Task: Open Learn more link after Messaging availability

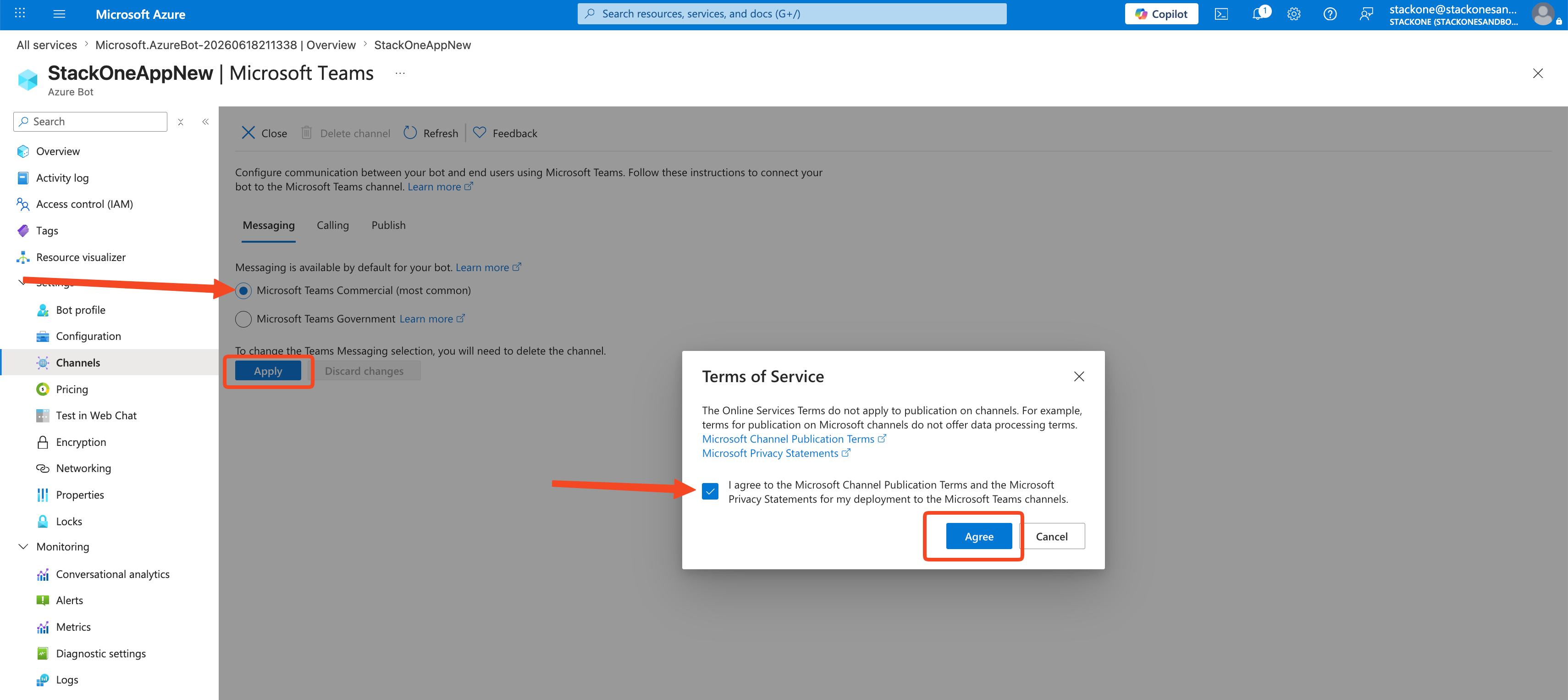Action: pyautogui.click(x=488, y=267)
